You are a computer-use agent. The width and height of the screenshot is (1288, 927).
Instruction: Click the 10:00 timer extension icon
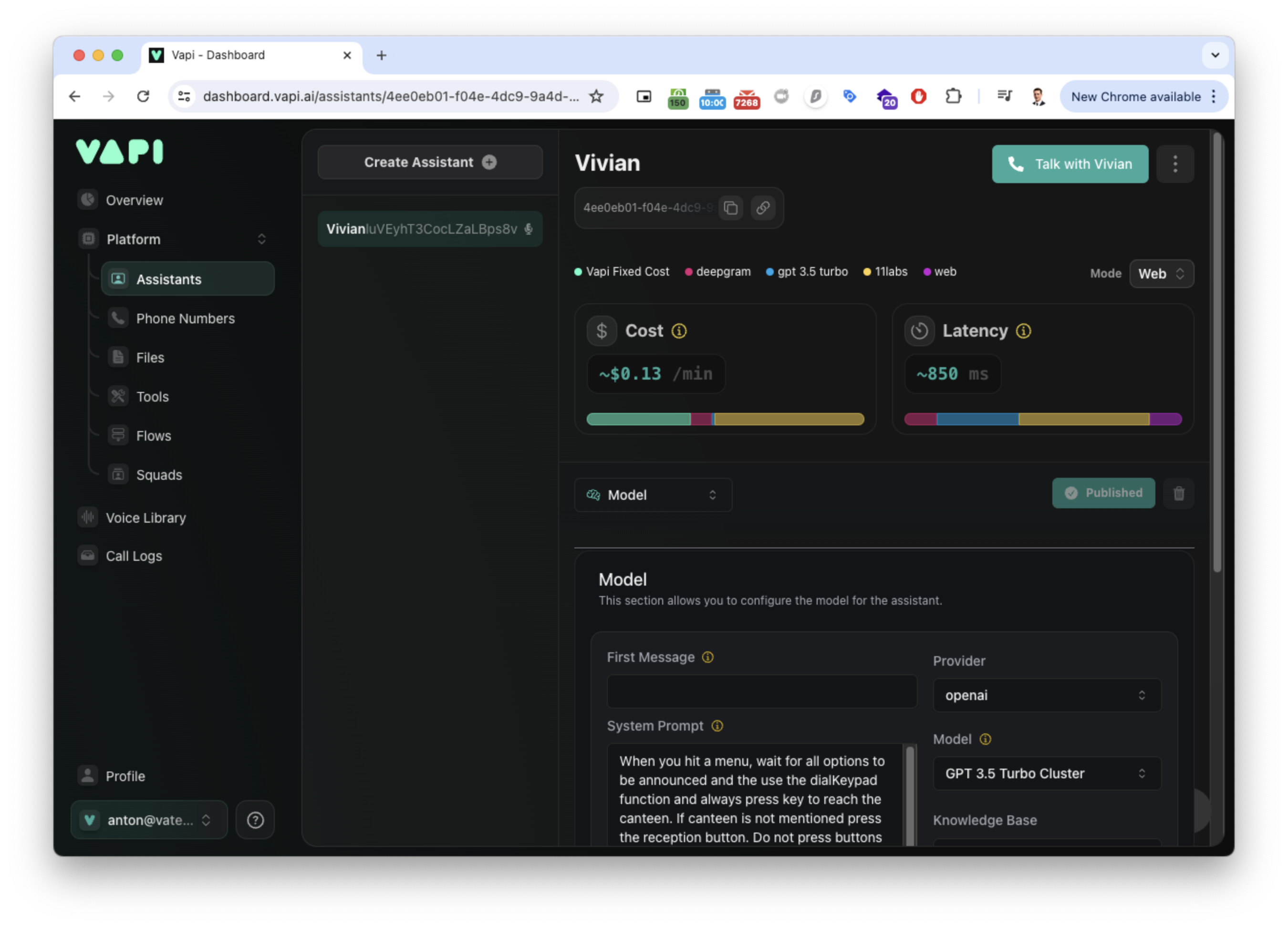click(x=712, y=98)
